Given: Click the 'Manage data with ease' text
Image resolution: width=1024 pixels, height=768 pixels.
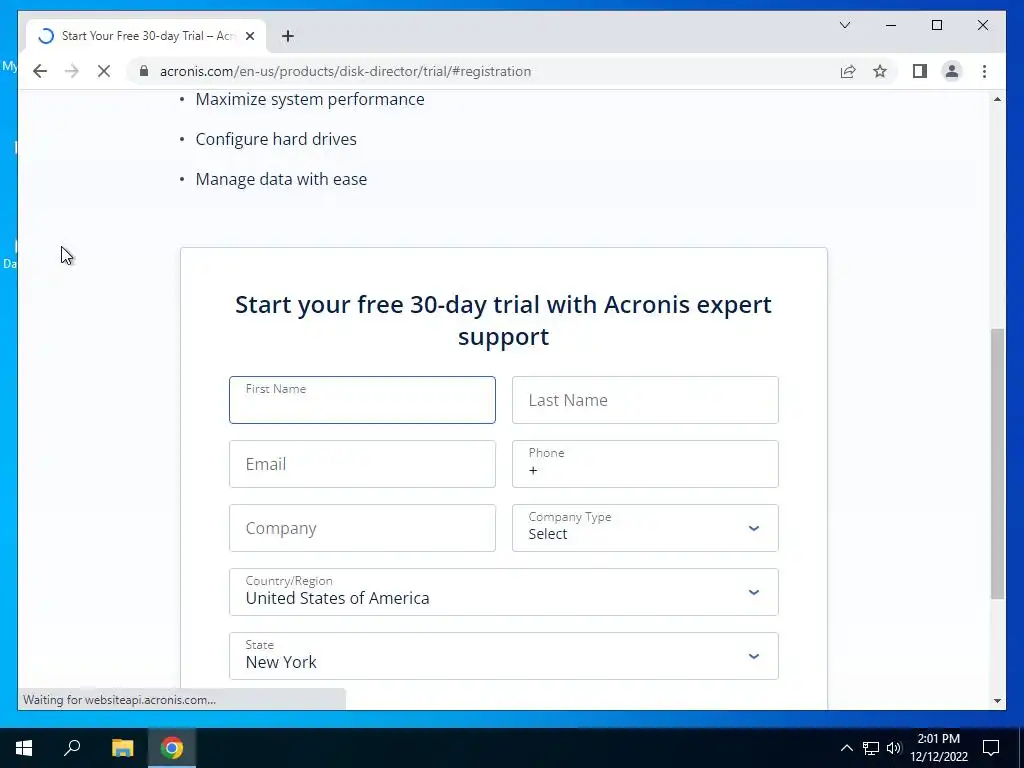Looking at the screenshot, I should point(281,179).
